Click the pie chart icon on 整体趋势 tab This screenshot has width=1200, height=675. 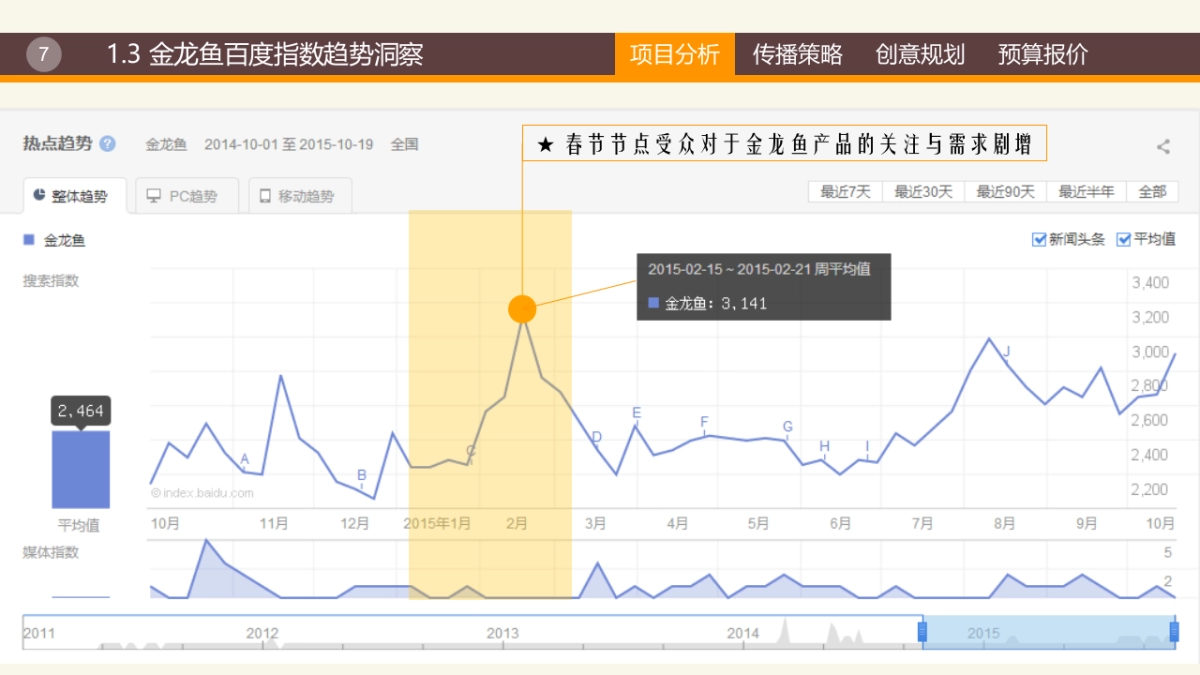point(40,196)
